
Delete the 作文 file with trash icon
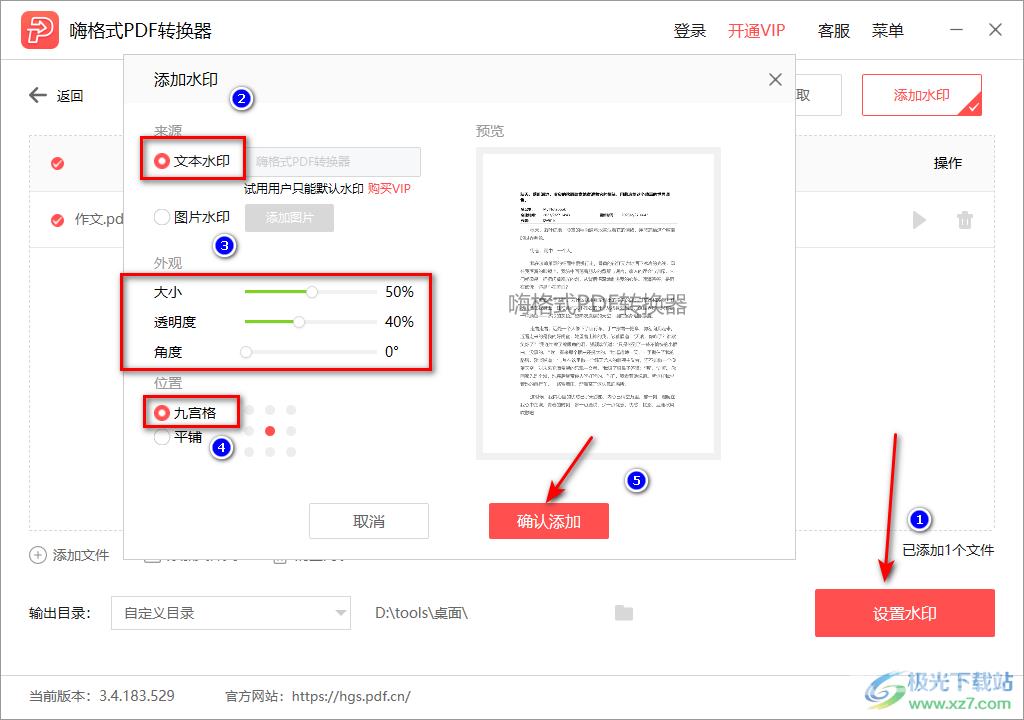[965, 220]
